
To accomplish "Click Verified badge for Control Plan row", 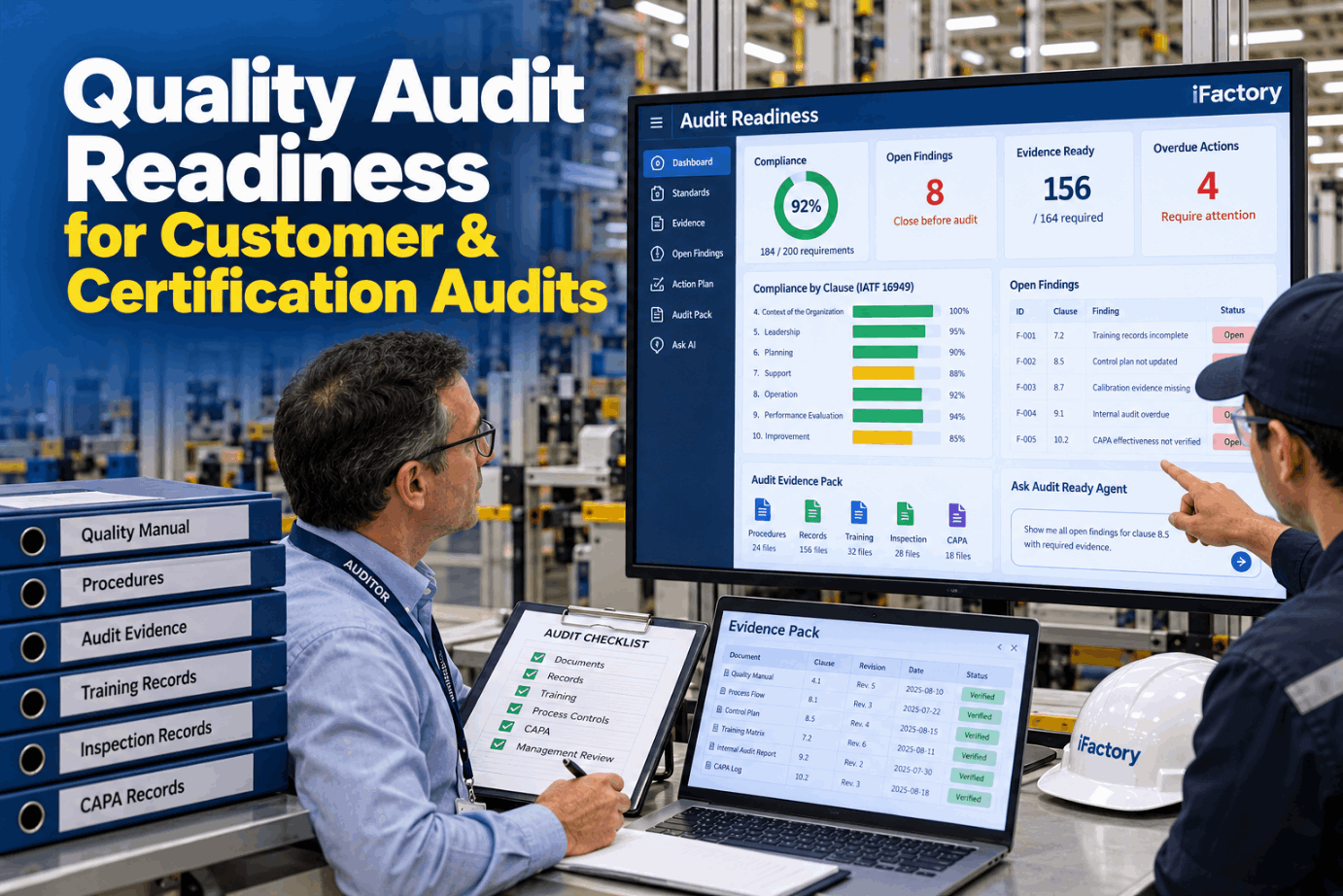I will click(977, 737).
